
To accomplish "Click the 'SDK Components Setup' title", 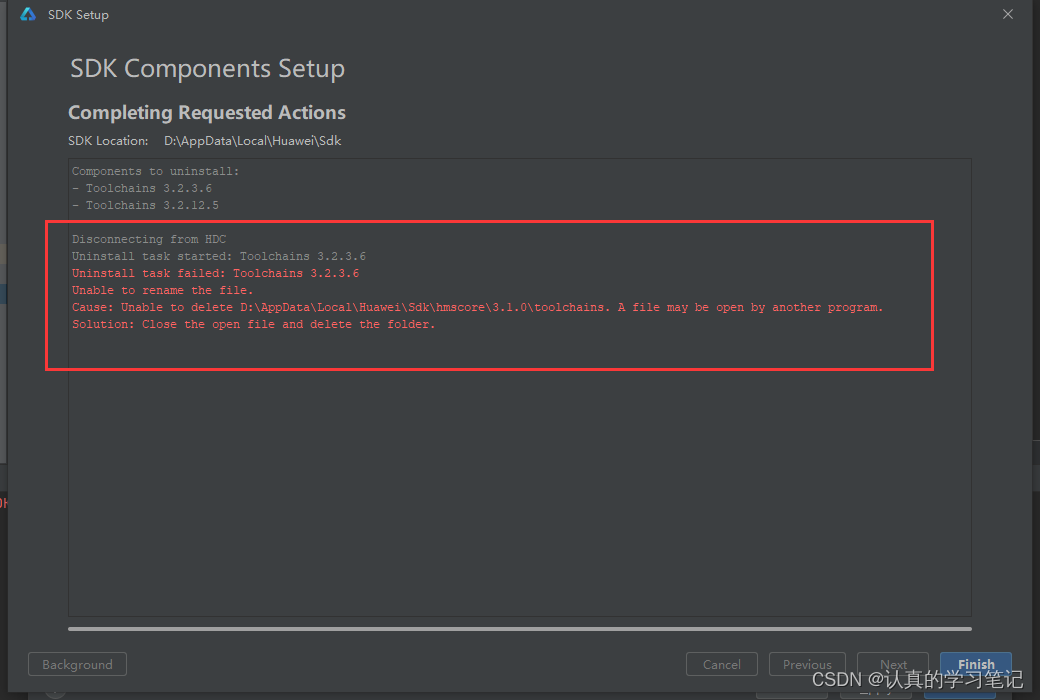I will click(208, 69).
